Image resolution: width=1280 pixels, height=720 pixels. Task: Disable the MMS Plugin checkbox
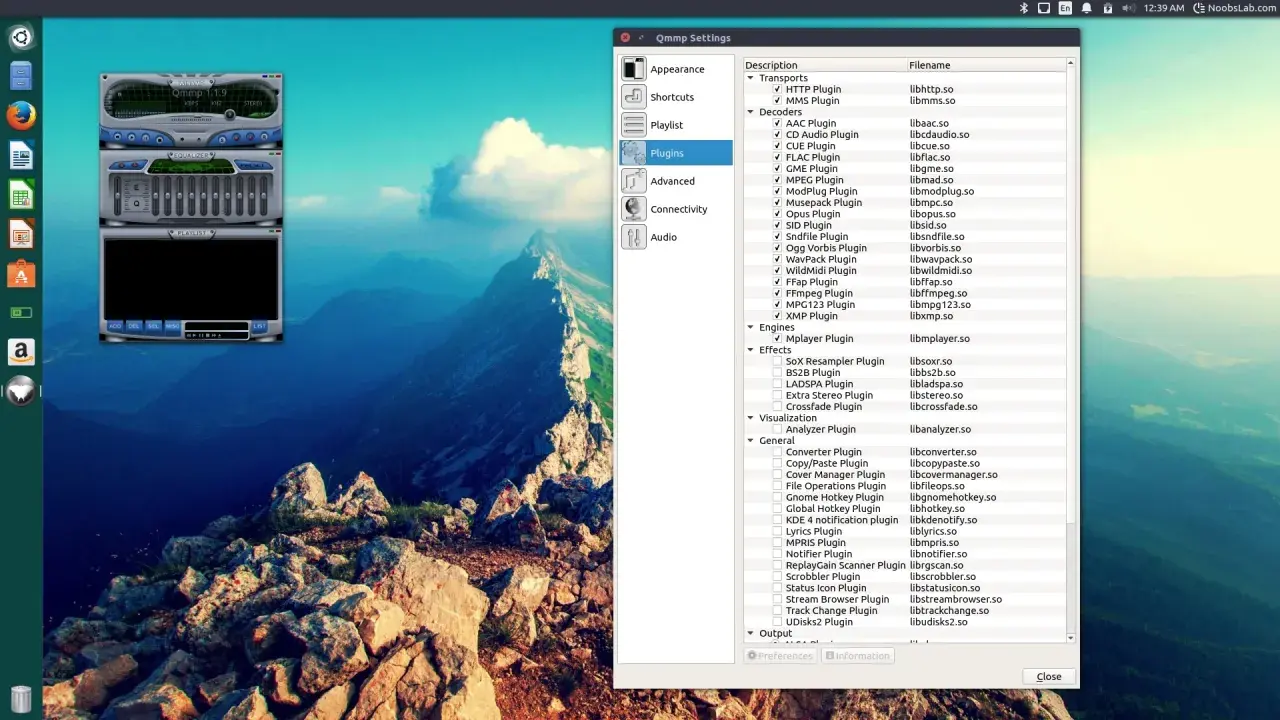(x=777, y=101)
